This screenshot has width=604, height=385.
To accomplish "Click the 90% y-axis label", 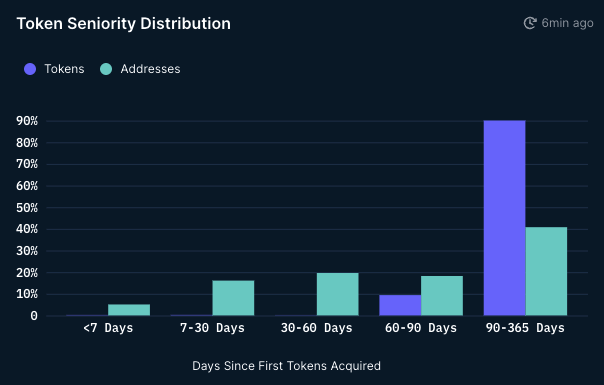I will [27, 121].
